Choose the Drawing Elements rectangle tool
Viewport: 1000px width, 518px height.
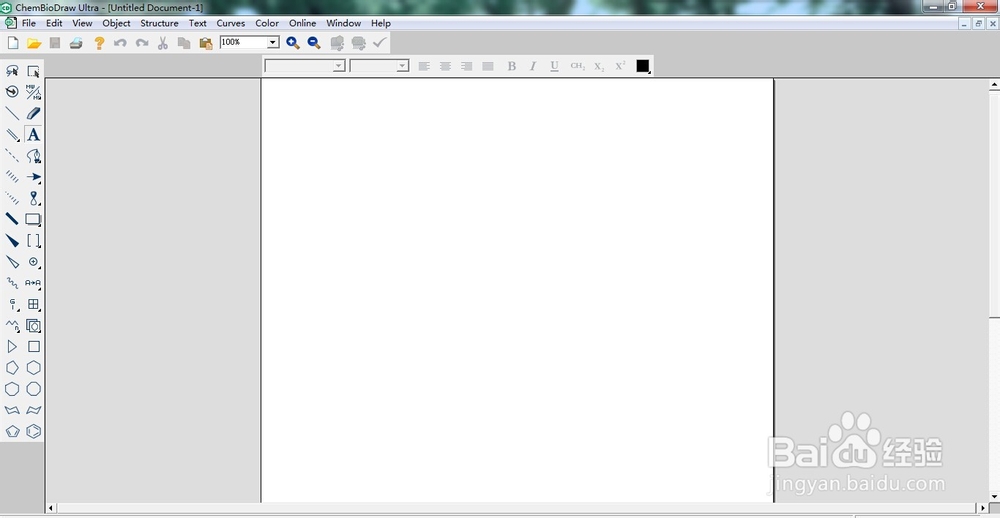point(33,219)
